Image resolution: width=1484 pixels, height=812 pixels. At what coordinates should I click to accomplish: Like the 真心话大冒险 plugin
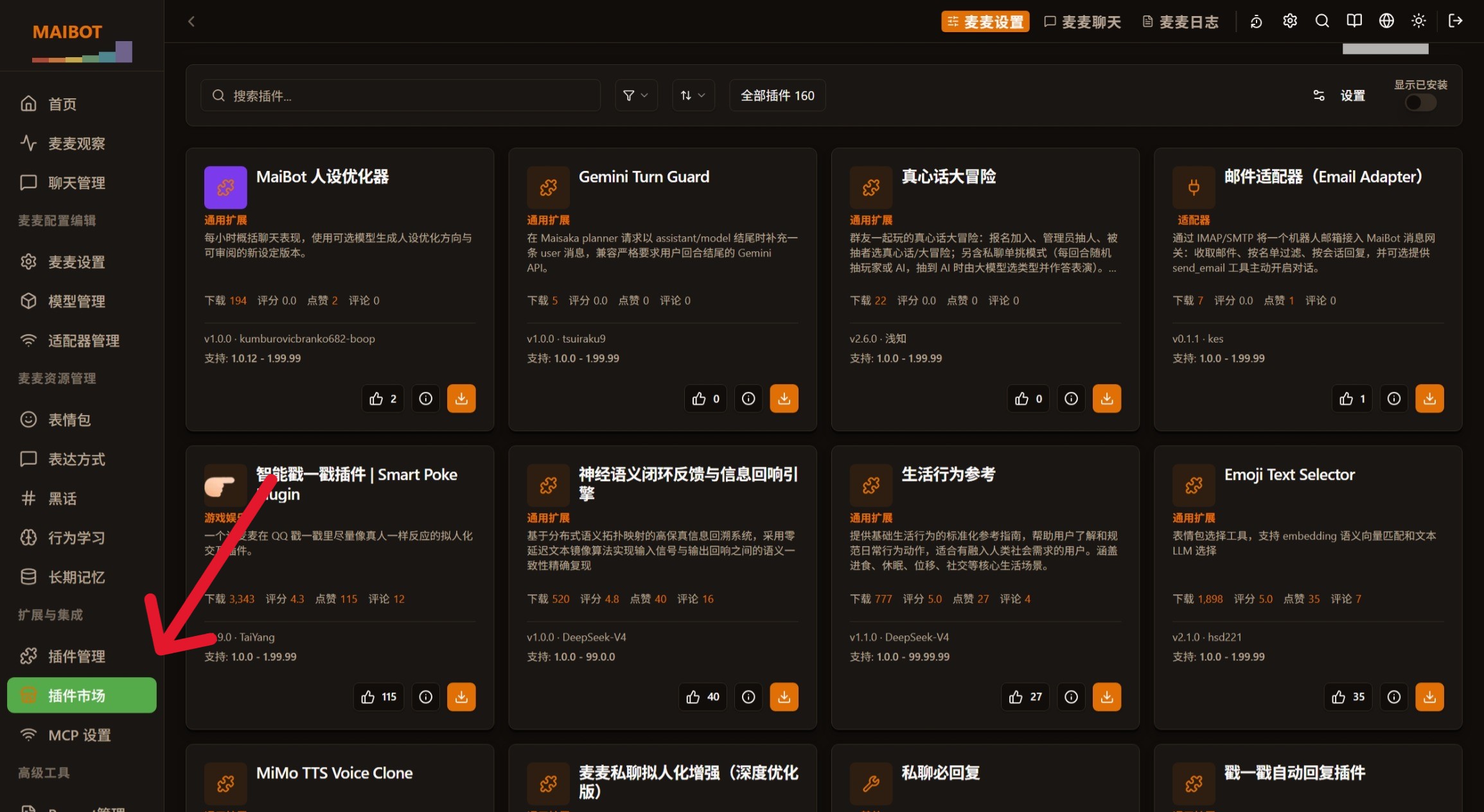coord(1028,398)
